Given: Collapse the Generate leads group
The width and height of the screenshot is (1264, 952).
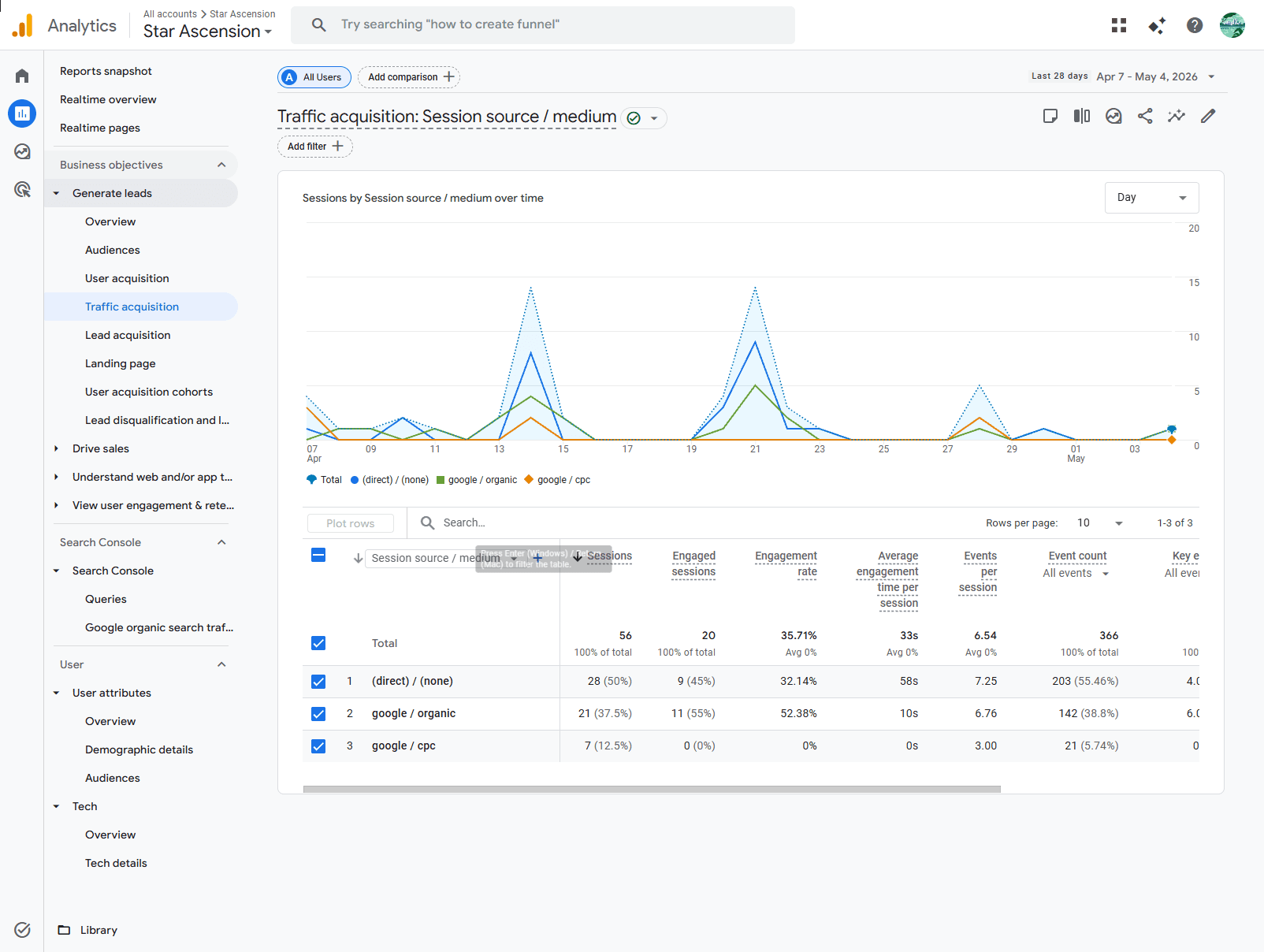Looking at the screenshot, I should click(x=56, y=193).
